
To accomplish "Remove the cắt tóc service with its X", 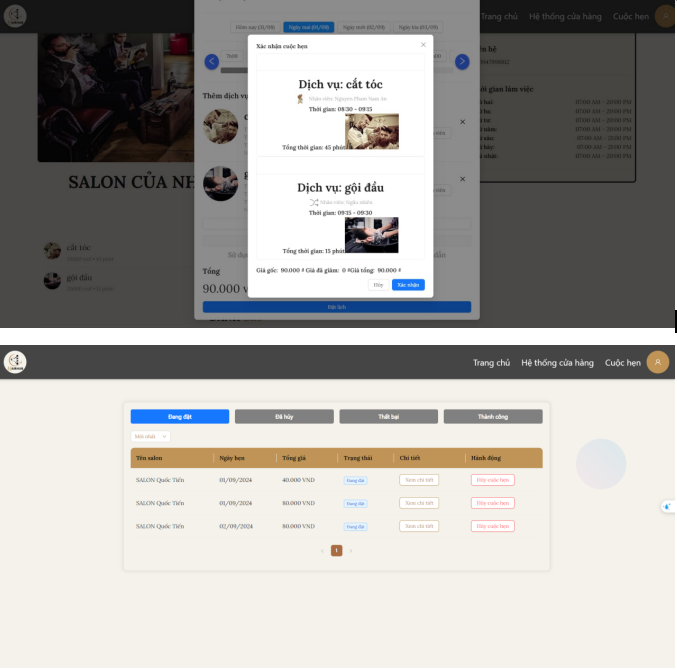I will click(462, 122).
